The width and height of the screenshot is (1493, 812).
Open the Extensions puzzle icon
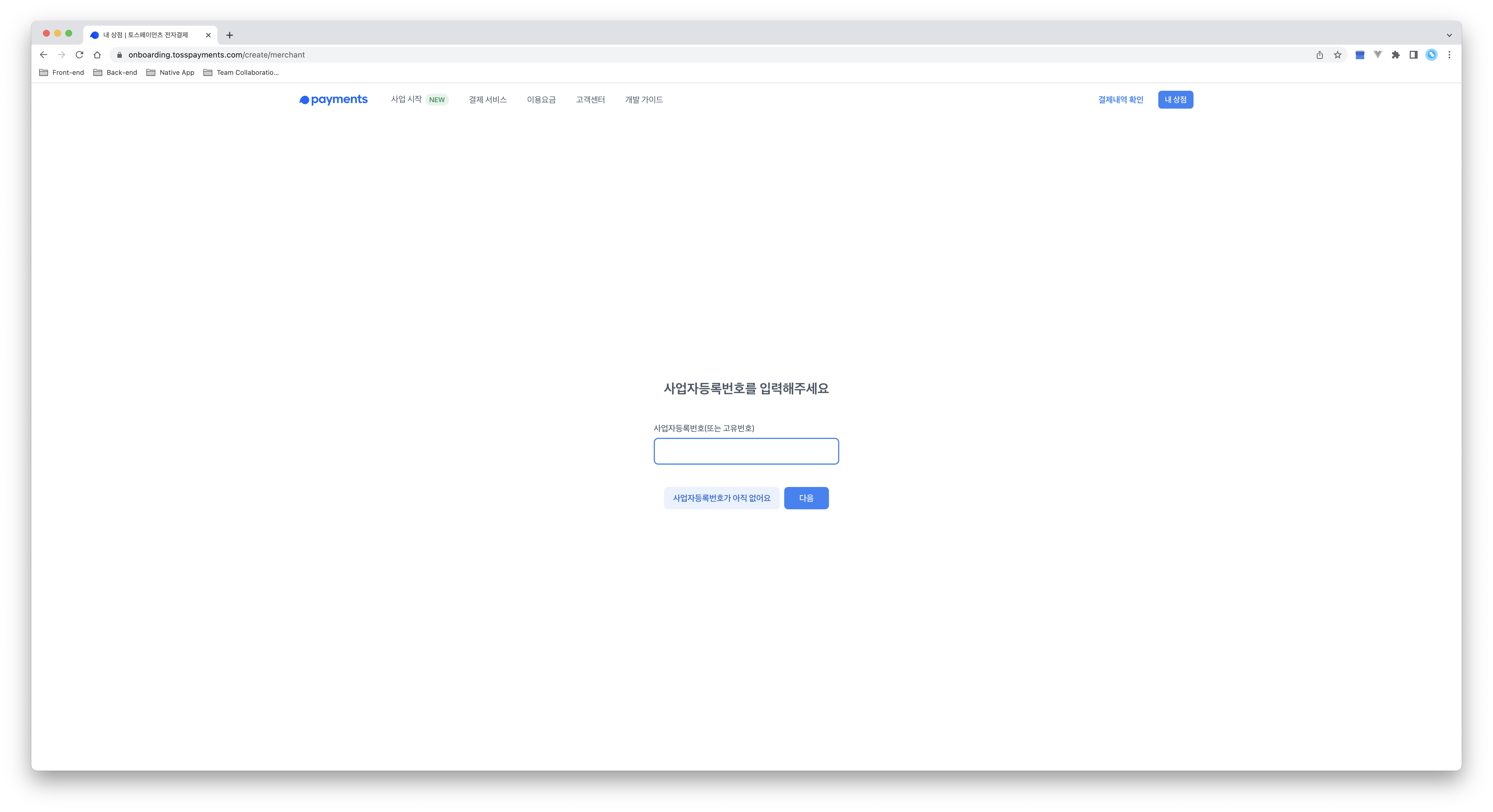(1395, 54)
